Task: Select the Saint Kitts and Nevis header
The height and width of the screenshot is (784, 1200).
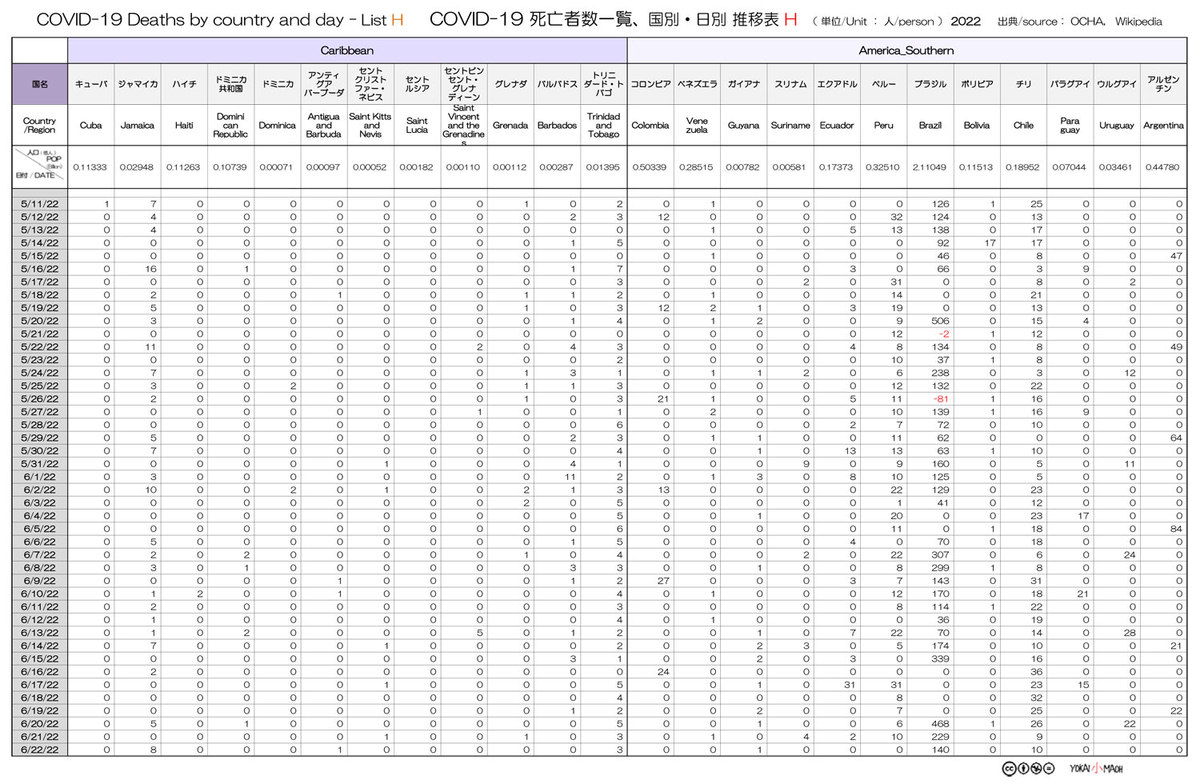Action: point(370,127)
